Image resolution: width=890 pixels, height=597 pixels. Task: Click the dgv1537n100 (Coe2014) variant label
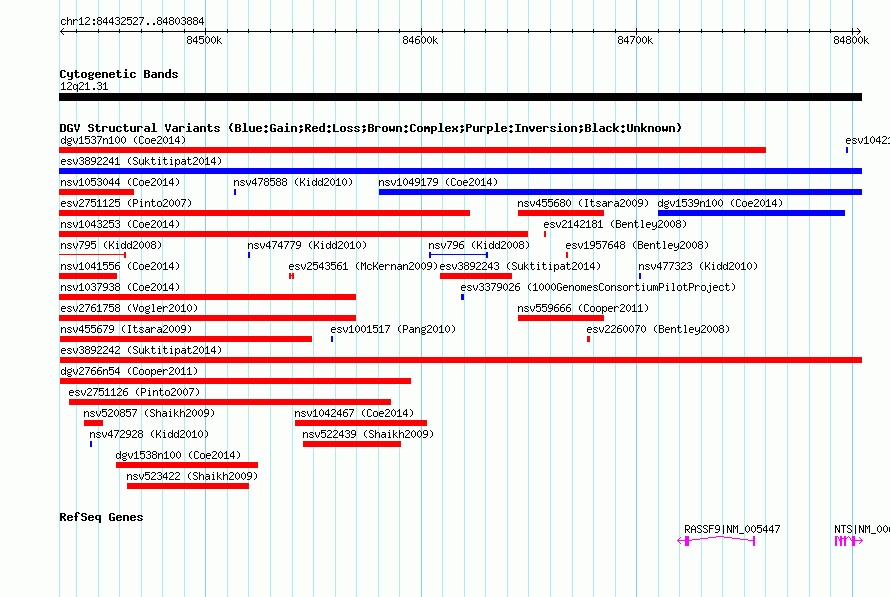point(123,140)
